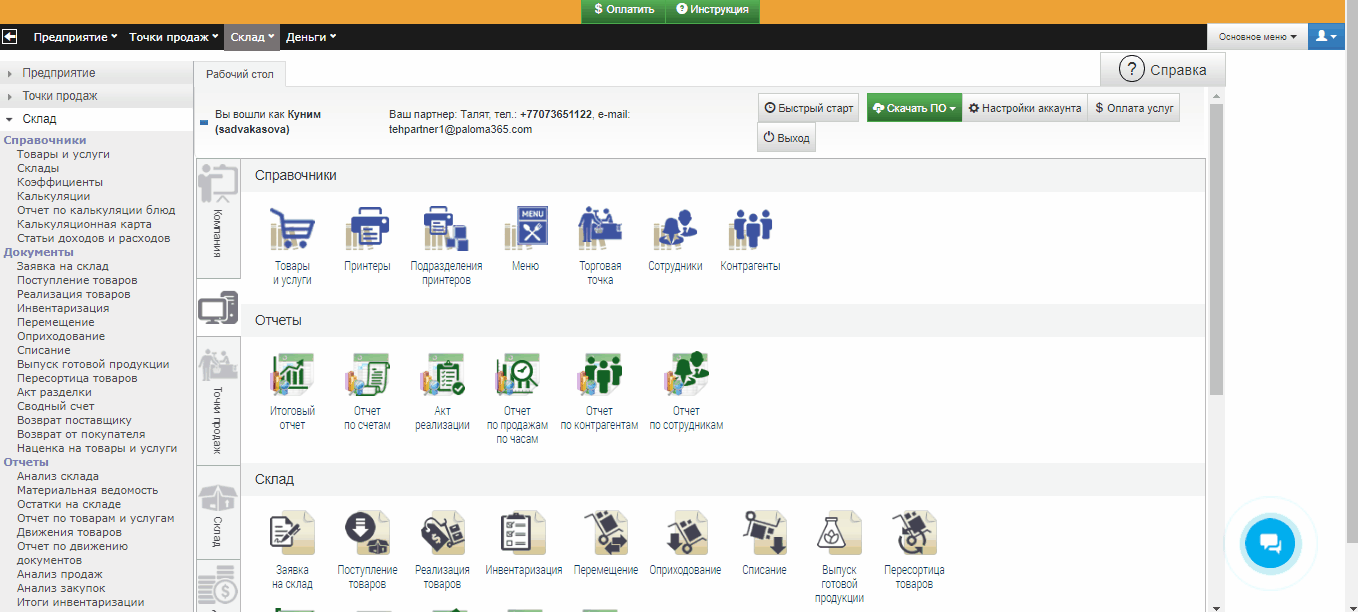Collapse the Склад sidebar section
Screen dimensions: 1358x612
40,119
